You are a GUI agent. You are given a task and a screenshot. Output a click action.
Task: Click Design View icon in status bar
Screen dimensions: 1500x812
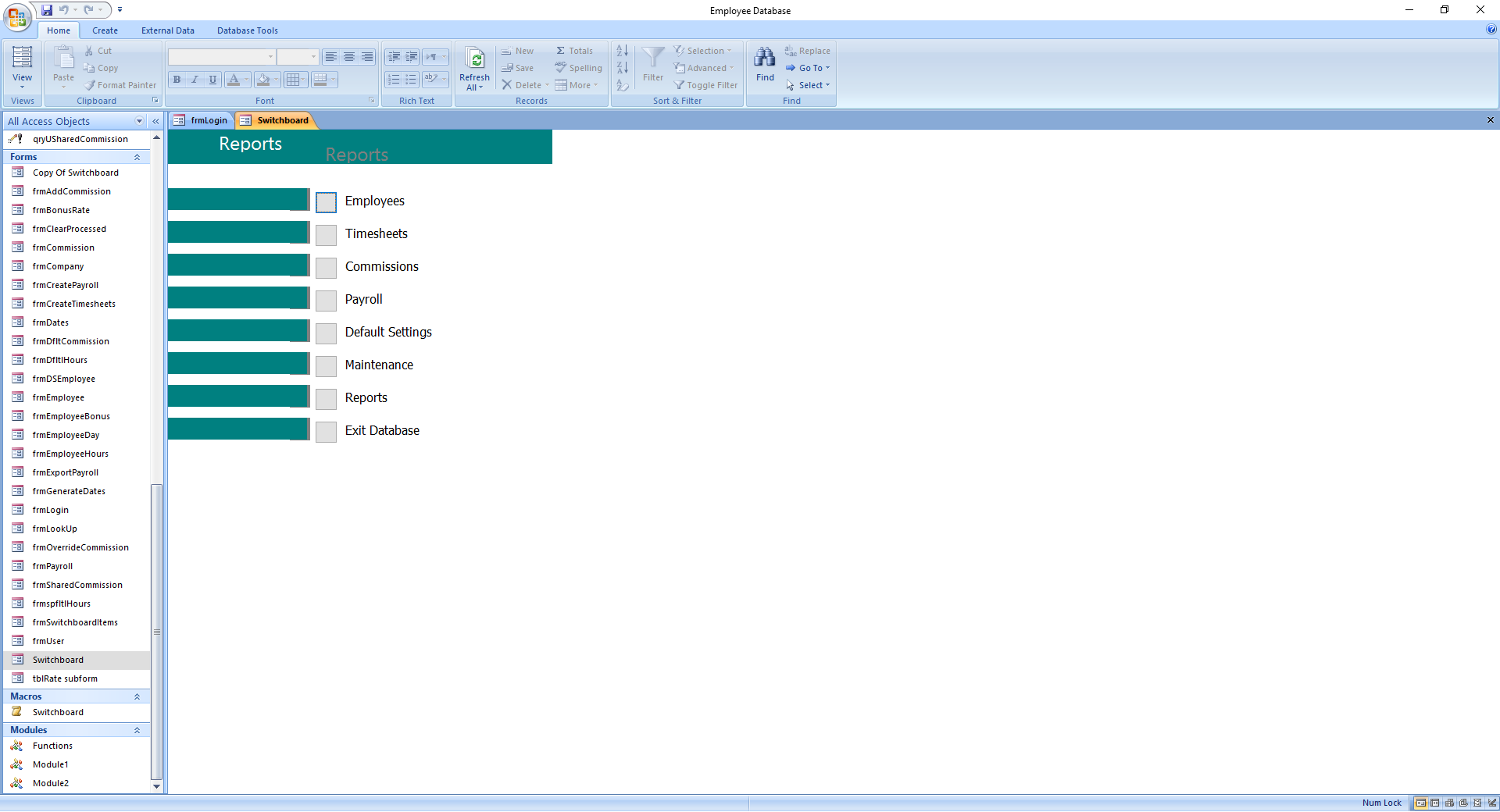click(x=1491, y=803)
